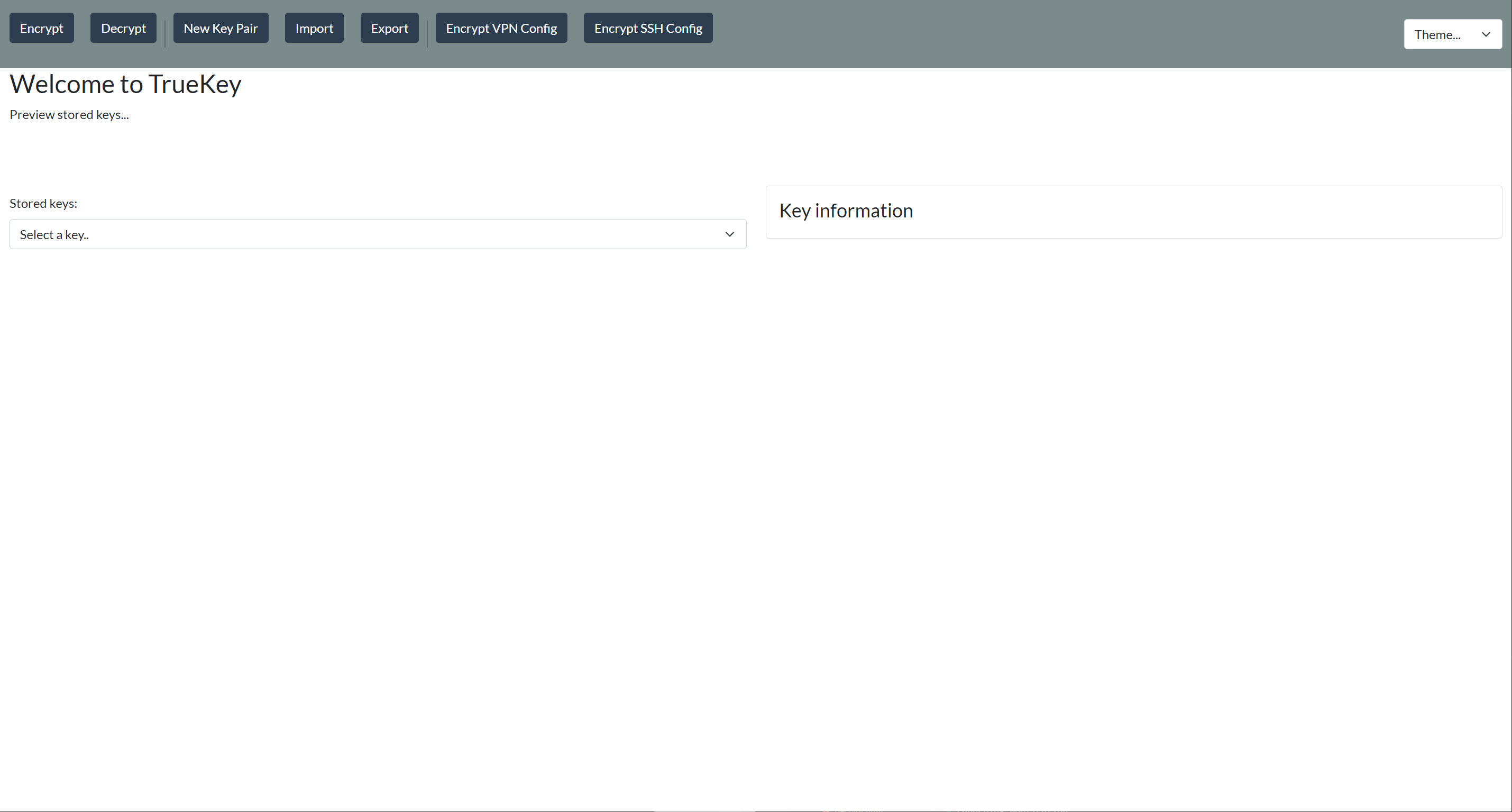Click Import to load a key
1512x812 pixels.
tap(314, 28)
